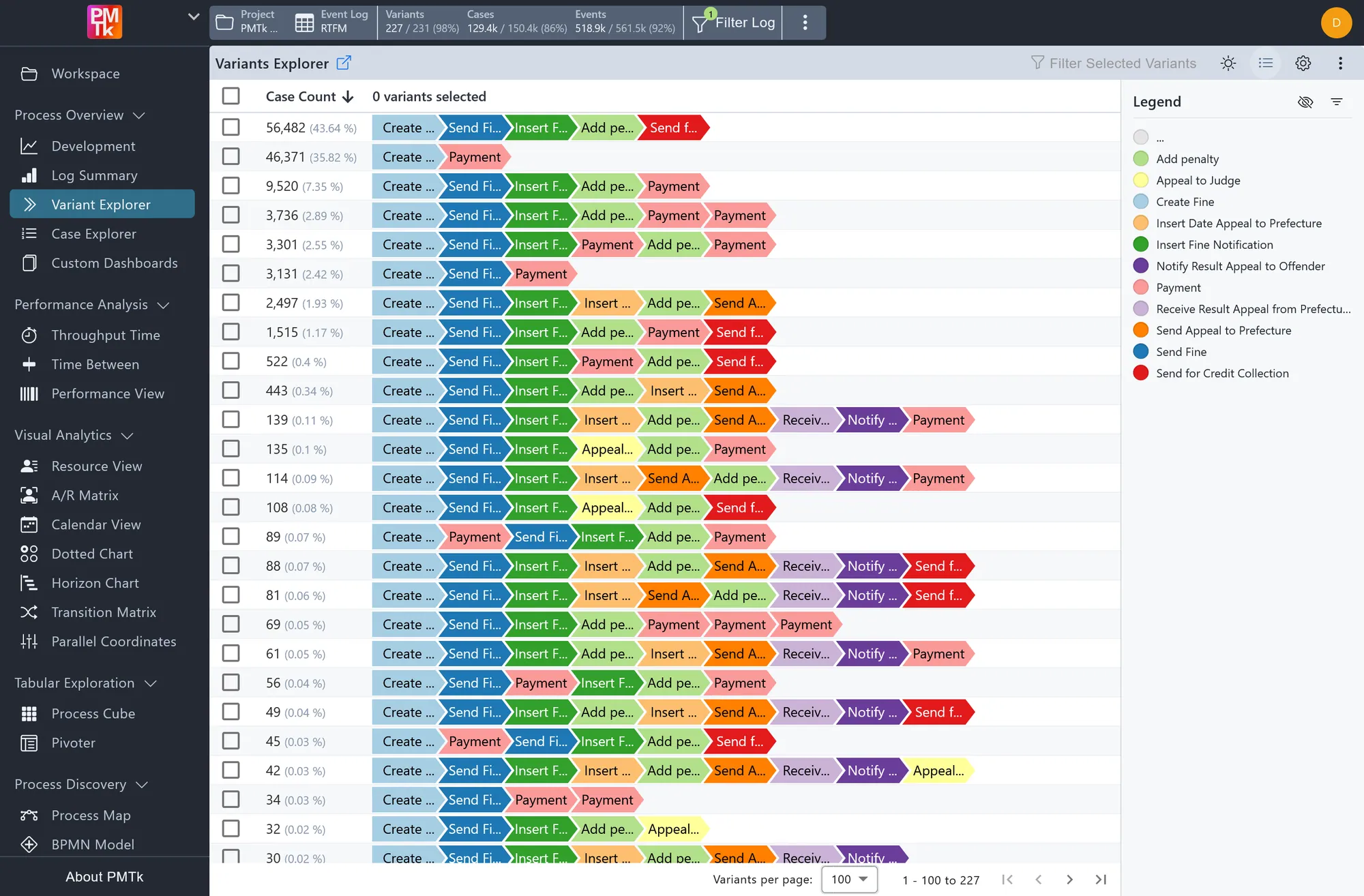1364x896 pixels.
Task: Click the BPMN Model diamond icon
Action: [x=29, y=845]
